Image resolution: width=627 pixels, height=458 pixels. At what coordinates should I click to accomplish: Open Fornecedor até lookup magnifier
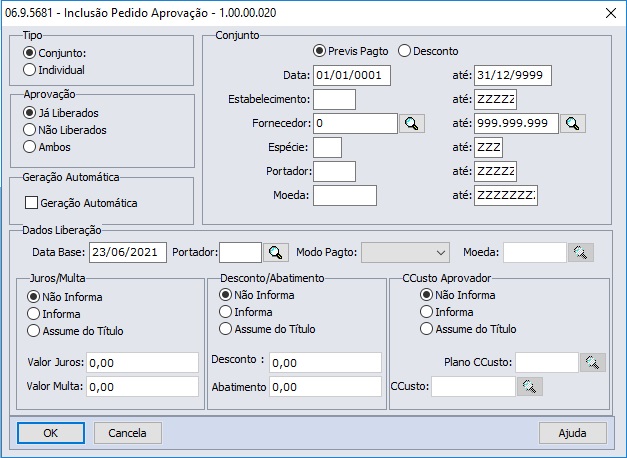[573, 124]
